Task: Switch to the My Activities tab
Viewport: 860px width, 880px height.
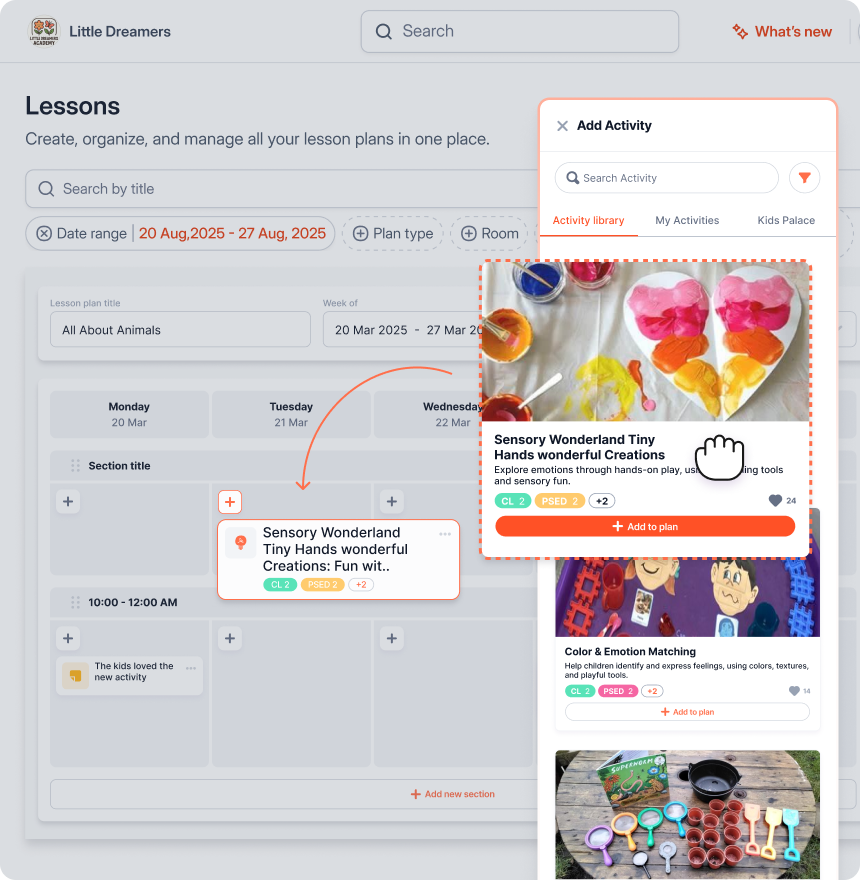Action: pos(687,221)
